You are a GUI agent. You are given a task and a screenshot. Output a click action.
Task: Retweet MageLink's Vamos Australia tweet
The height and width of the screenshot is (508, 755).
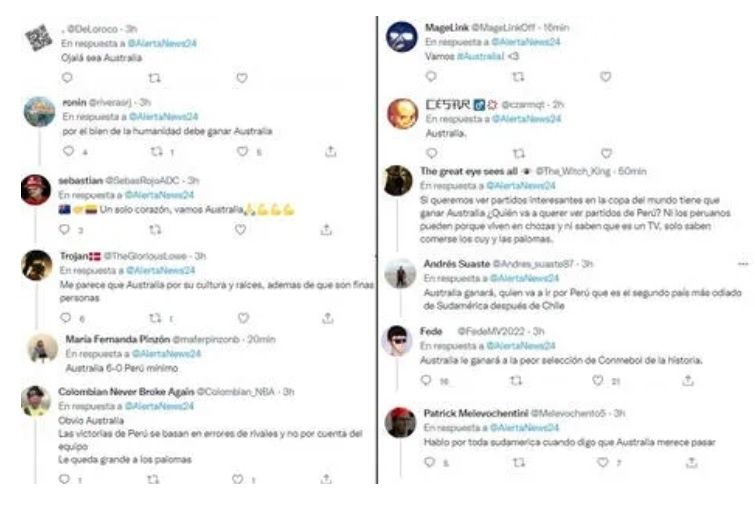(516, 77)
